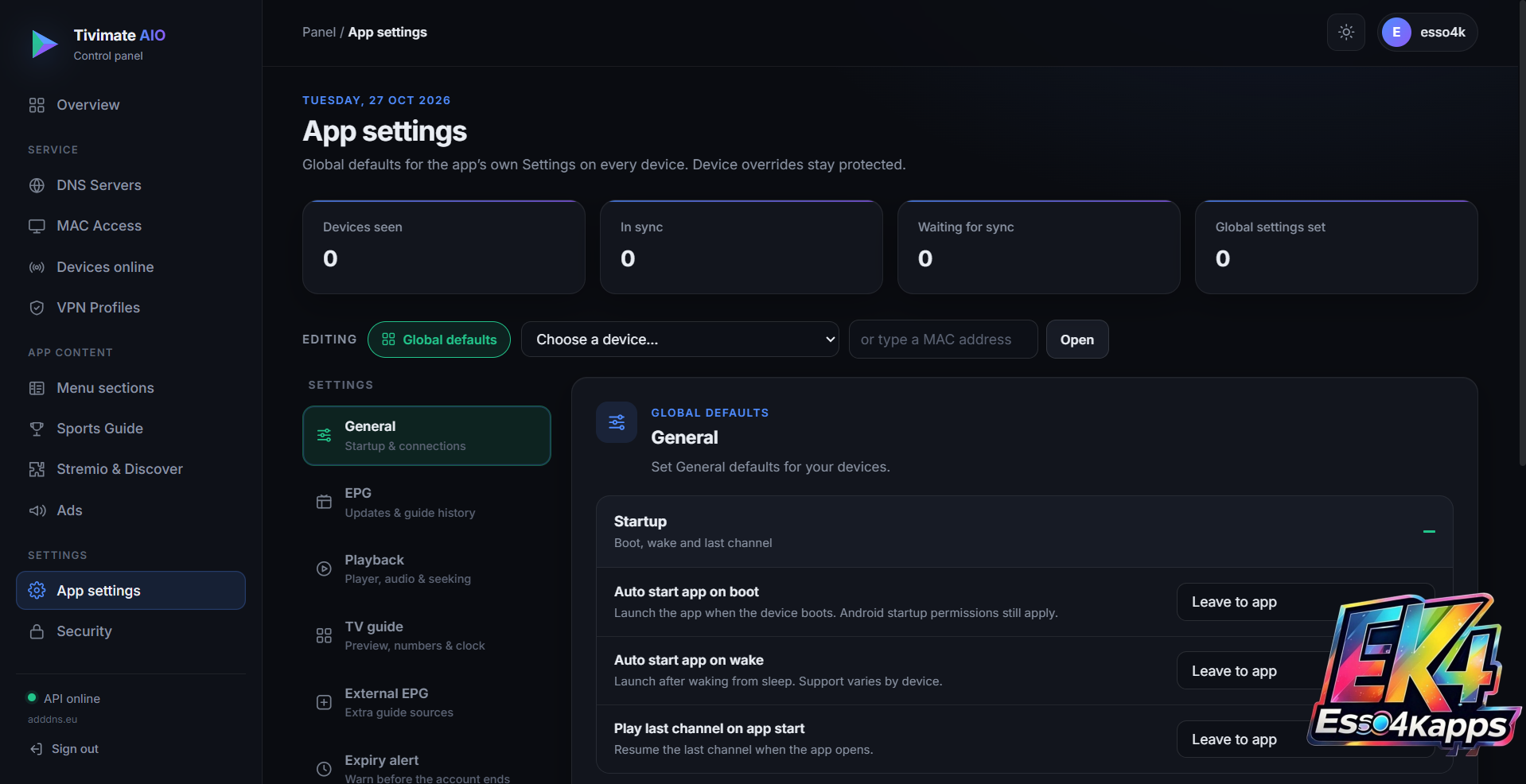
Task: Open Devices online page
Action: 130,267
